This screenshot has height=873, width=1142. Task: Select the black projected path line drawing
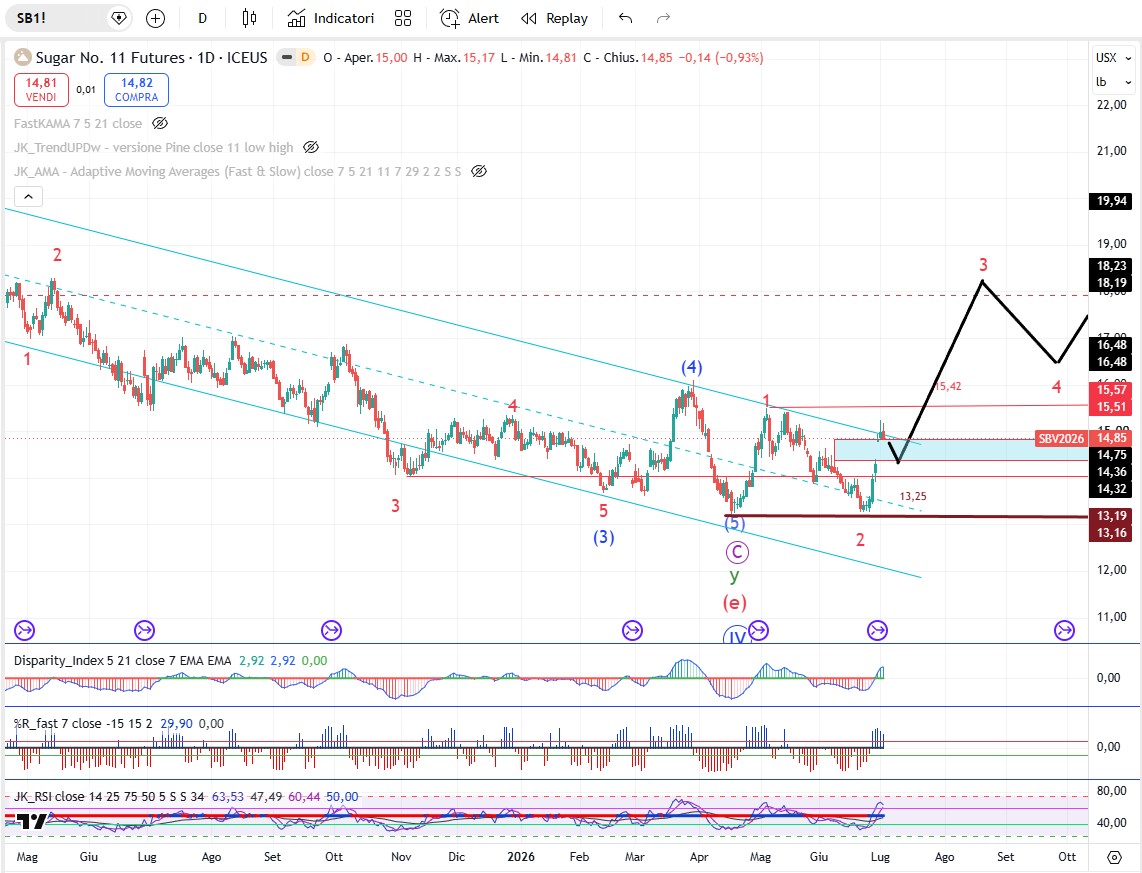pos(940,373)
